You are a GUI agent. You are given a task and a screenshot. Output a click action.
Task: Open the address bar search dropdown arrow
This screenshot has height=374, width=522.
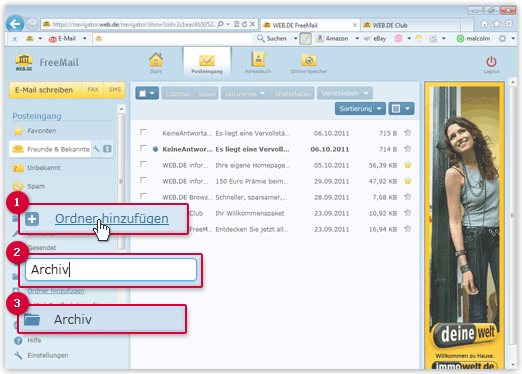(x=228, y=24)
